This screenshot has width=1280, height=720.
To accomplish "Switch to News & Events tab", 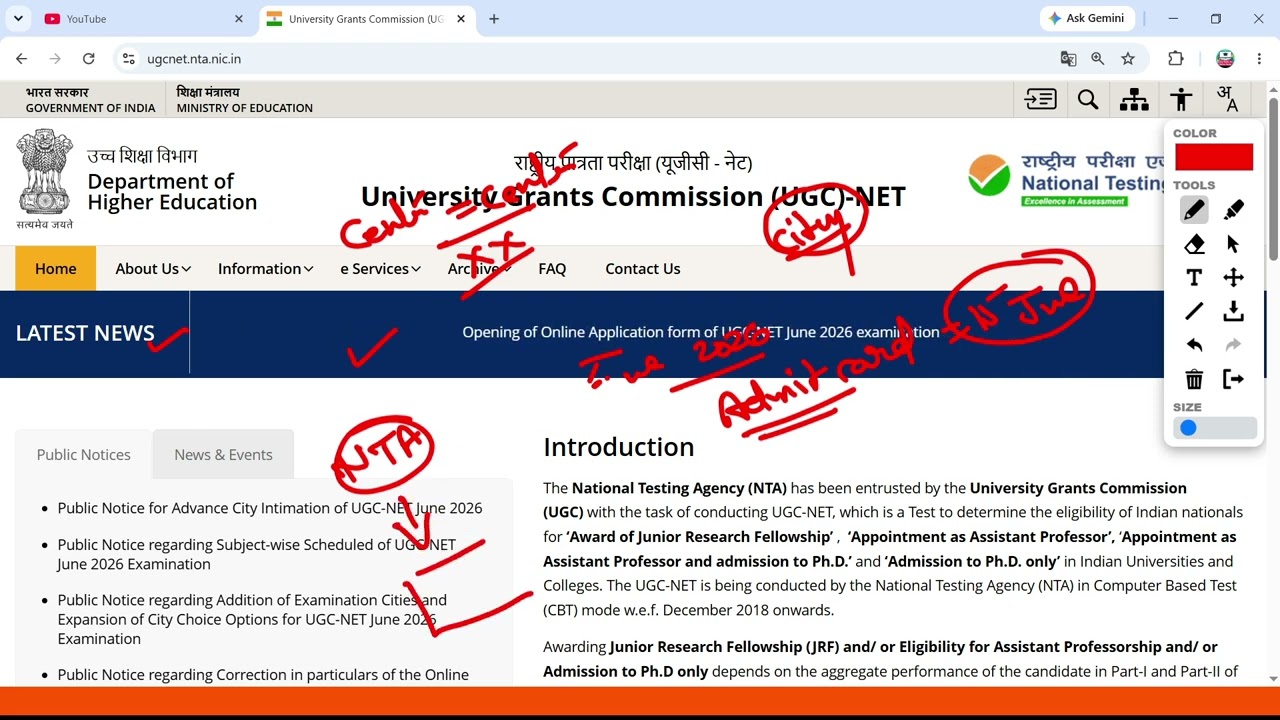I will click(223, 454).
